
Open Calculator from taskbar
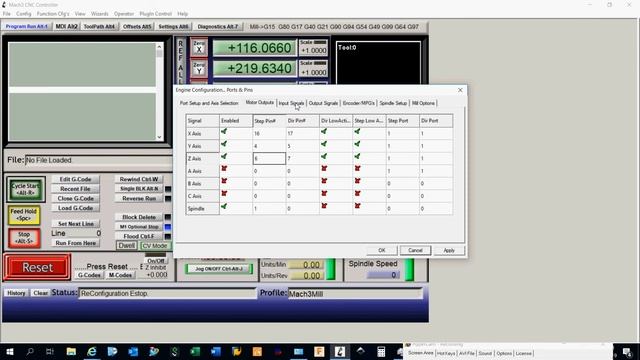pyautogui.click(x=381, y=351)
